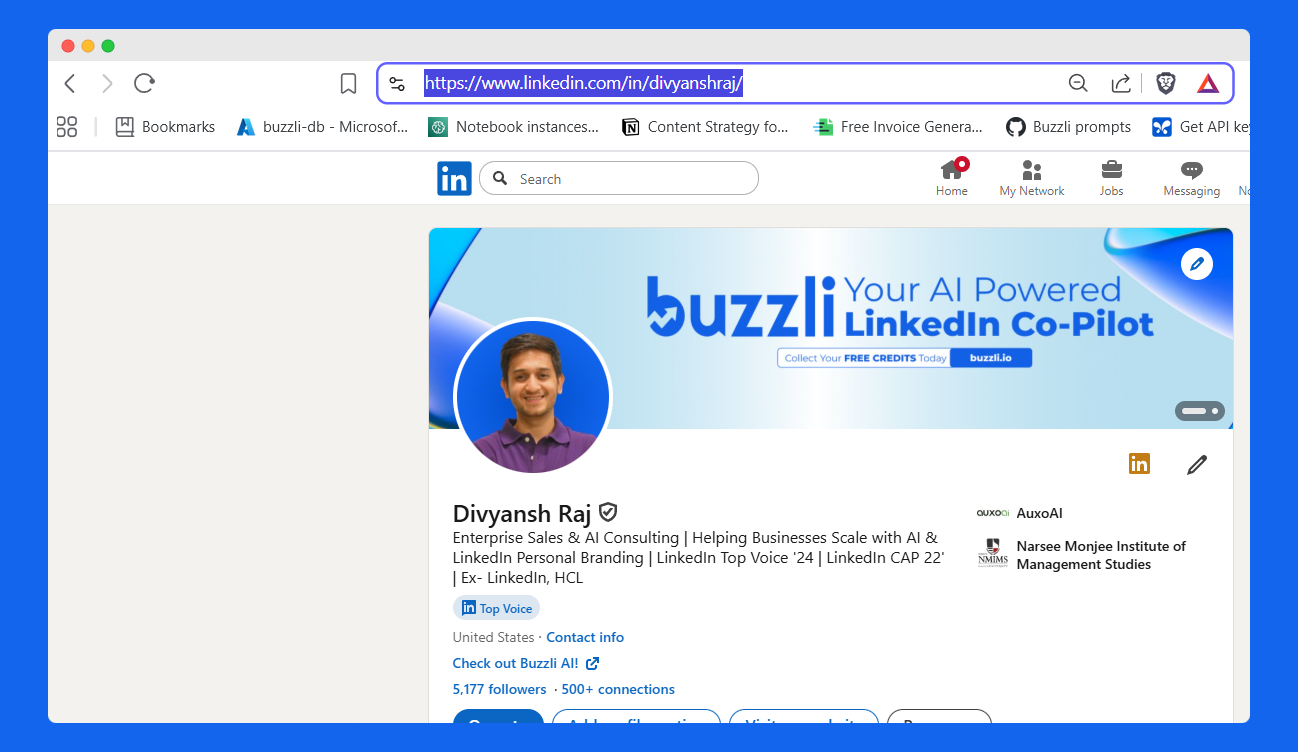The image size is (1298, 752).
Task: Click the orange LinkedIn premium badge icon
Action: (1139, 463)
